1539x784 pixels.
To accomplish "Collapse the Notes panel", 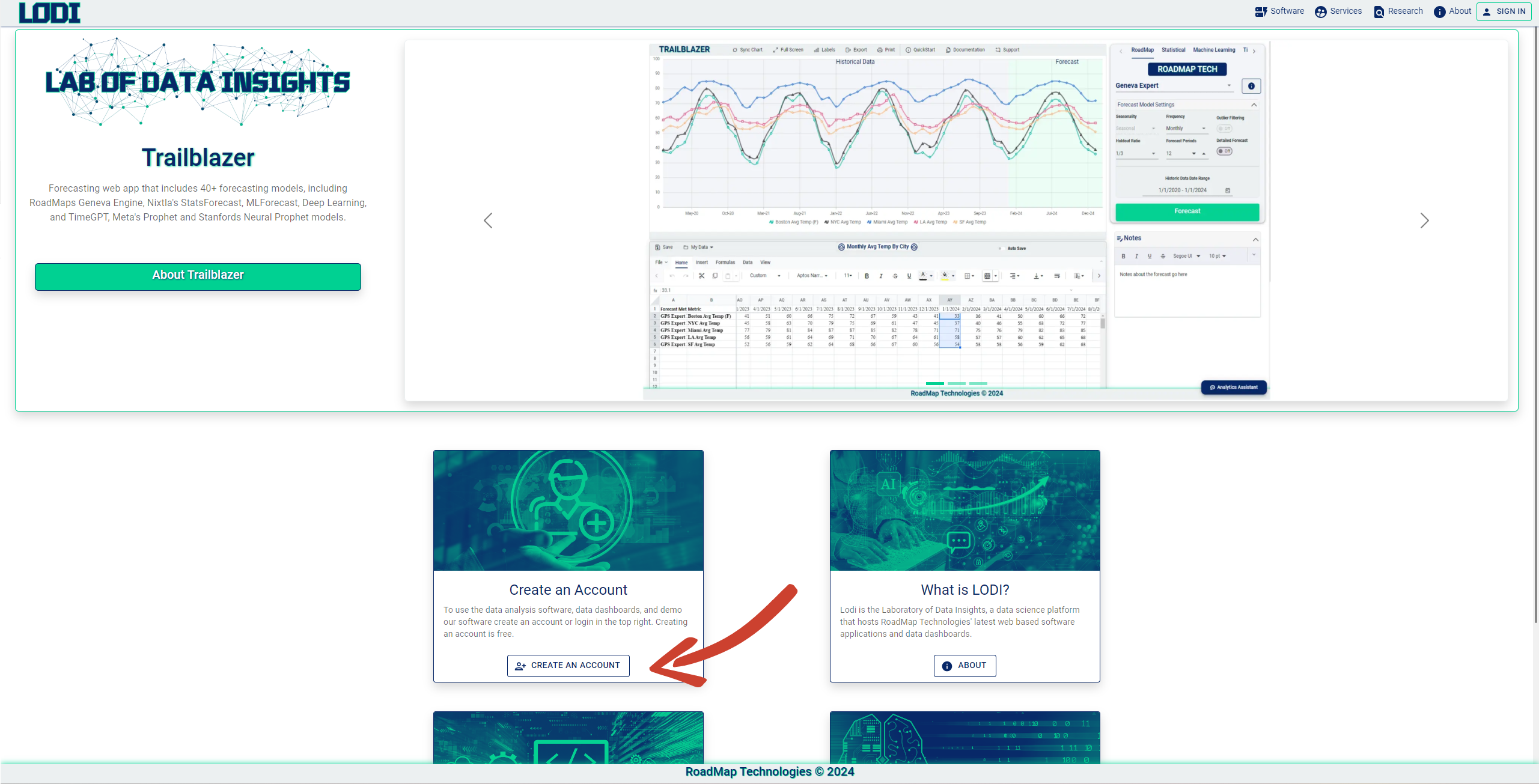I will click(x=1255, y=239).
